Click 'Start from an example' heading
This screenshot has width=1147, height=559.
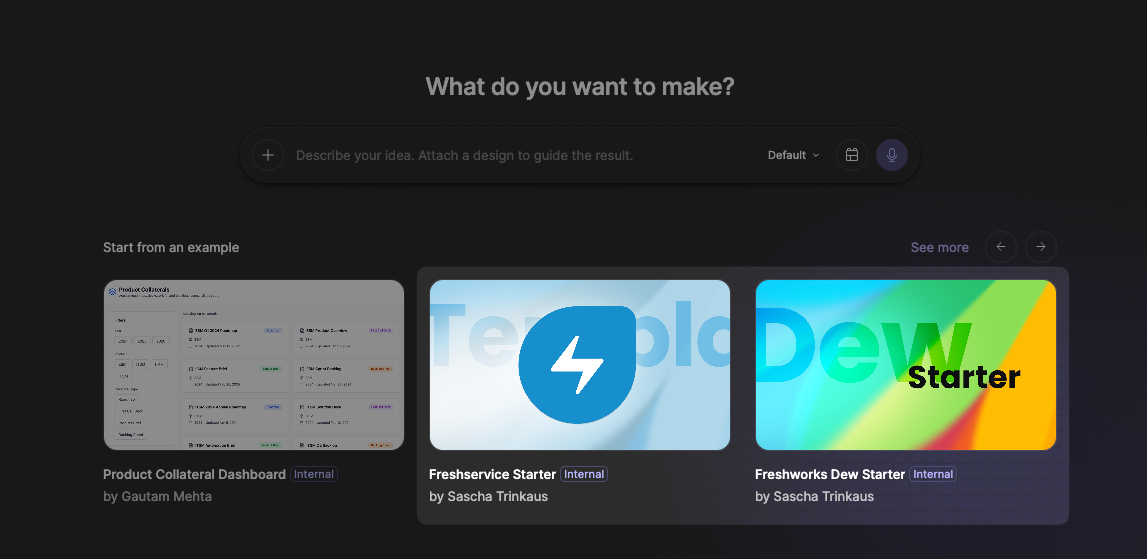[171, 247]
